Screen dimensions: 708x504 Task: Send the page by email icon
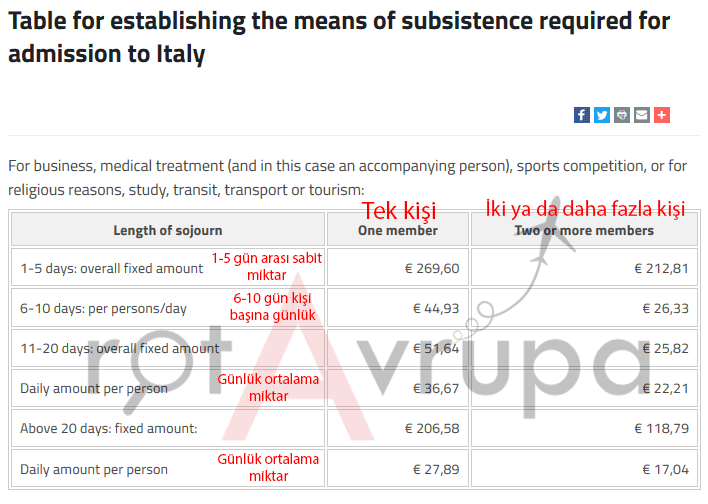click(x=642, y=115)
